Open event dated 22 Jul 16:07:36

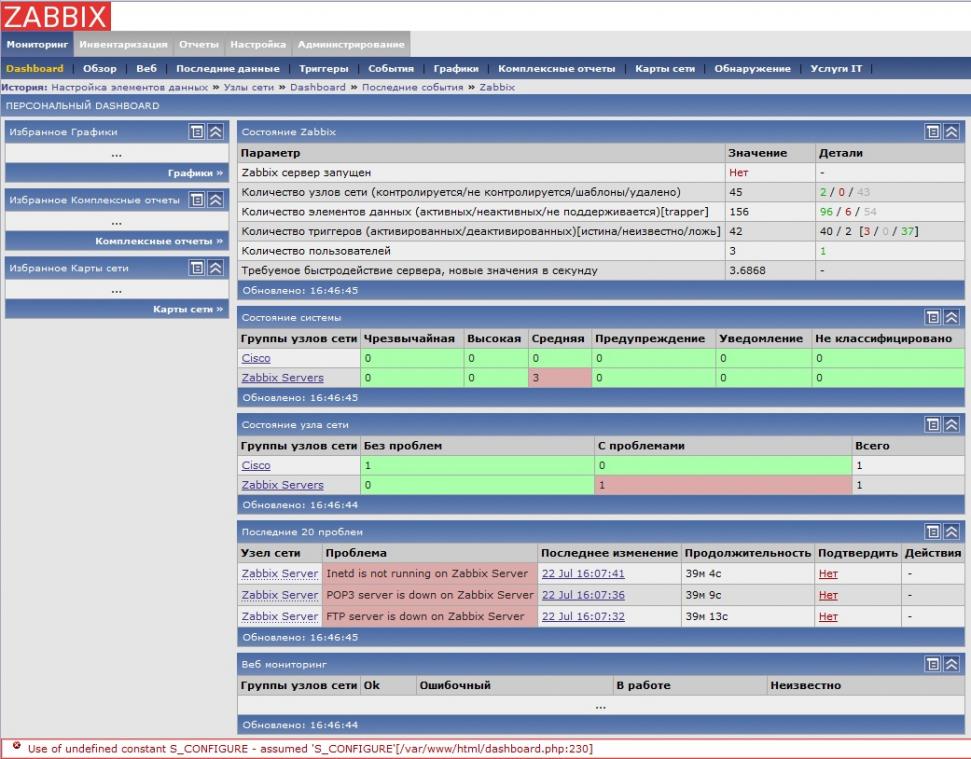coord(583,595)
